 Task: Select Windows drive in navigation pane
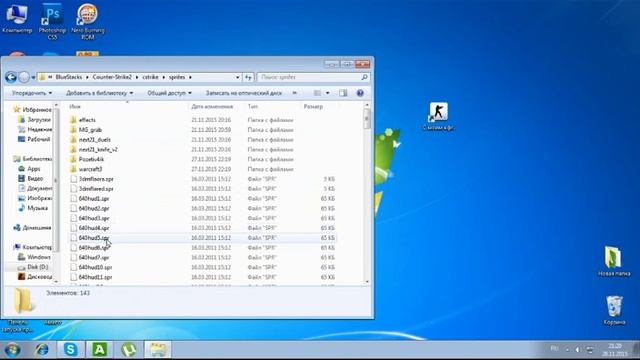point(34,257)
